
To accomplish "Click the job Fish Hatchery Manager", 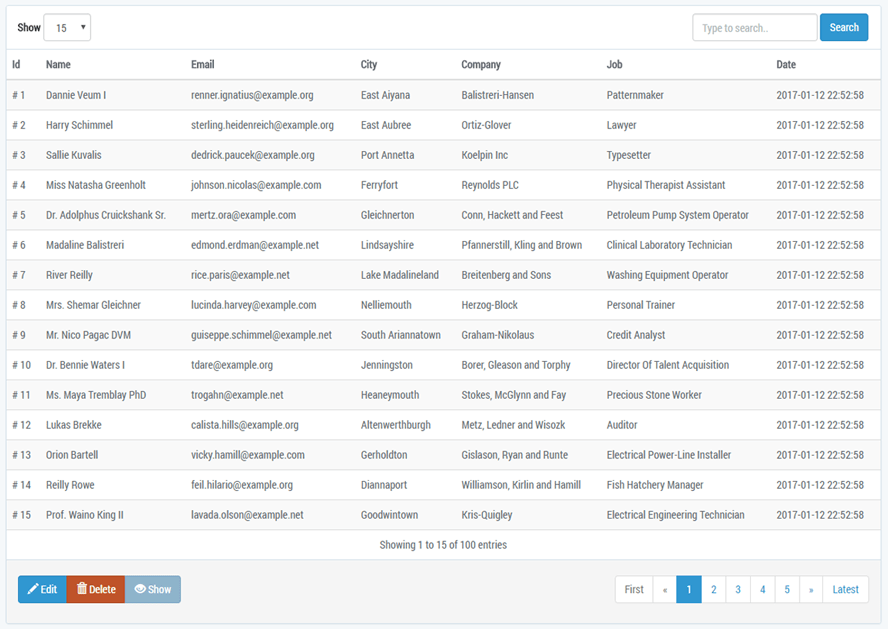I will tap(655, 485).
